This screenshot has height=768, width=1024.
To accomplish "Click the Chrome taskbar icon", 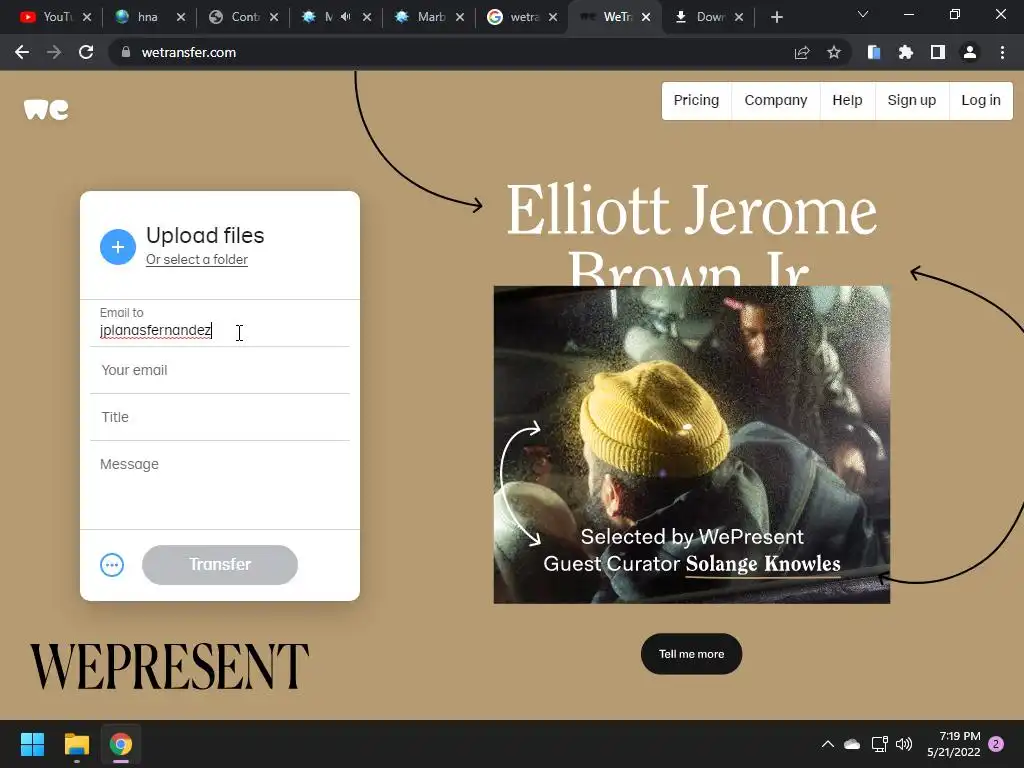I will [x=121, y=744].
